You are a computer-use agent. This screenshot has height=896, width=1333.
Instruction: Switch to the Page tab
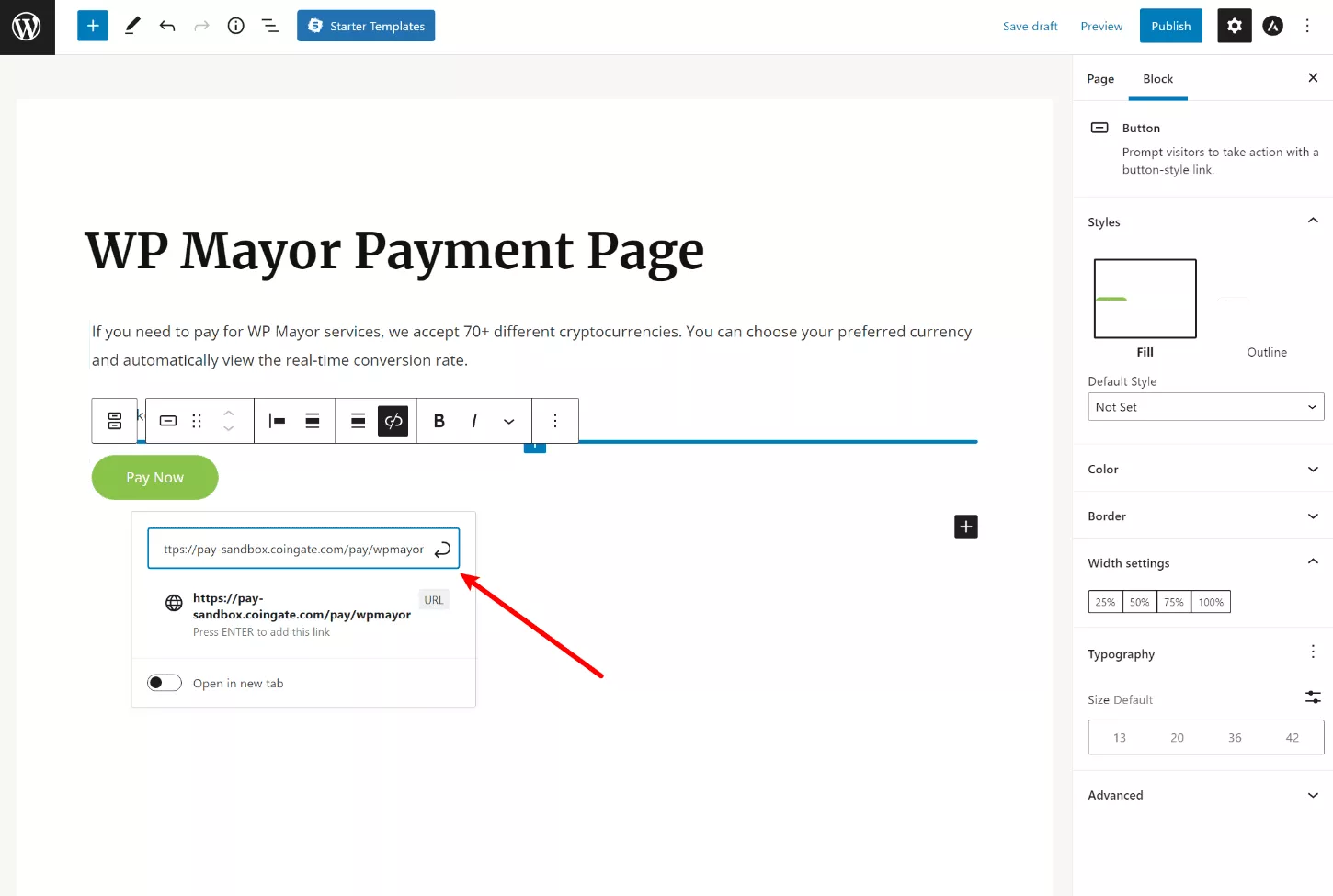pyautogui.click(x=1100, y=79)
